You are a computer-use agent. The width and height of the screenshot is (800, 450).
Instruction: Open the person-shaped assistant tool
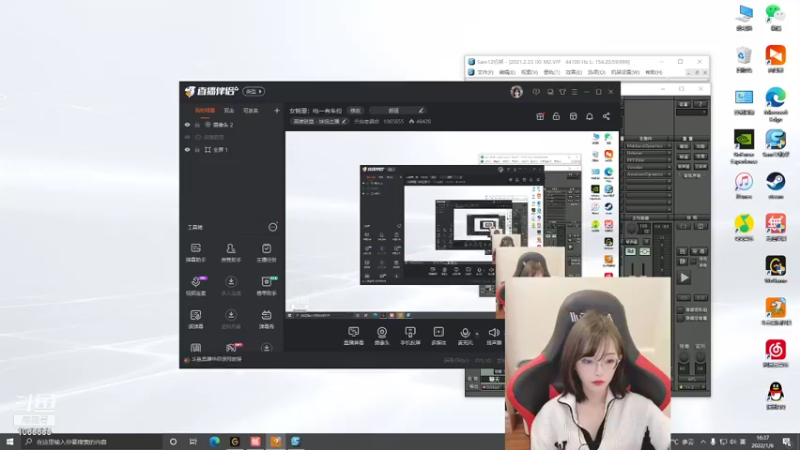click(231, 253)
